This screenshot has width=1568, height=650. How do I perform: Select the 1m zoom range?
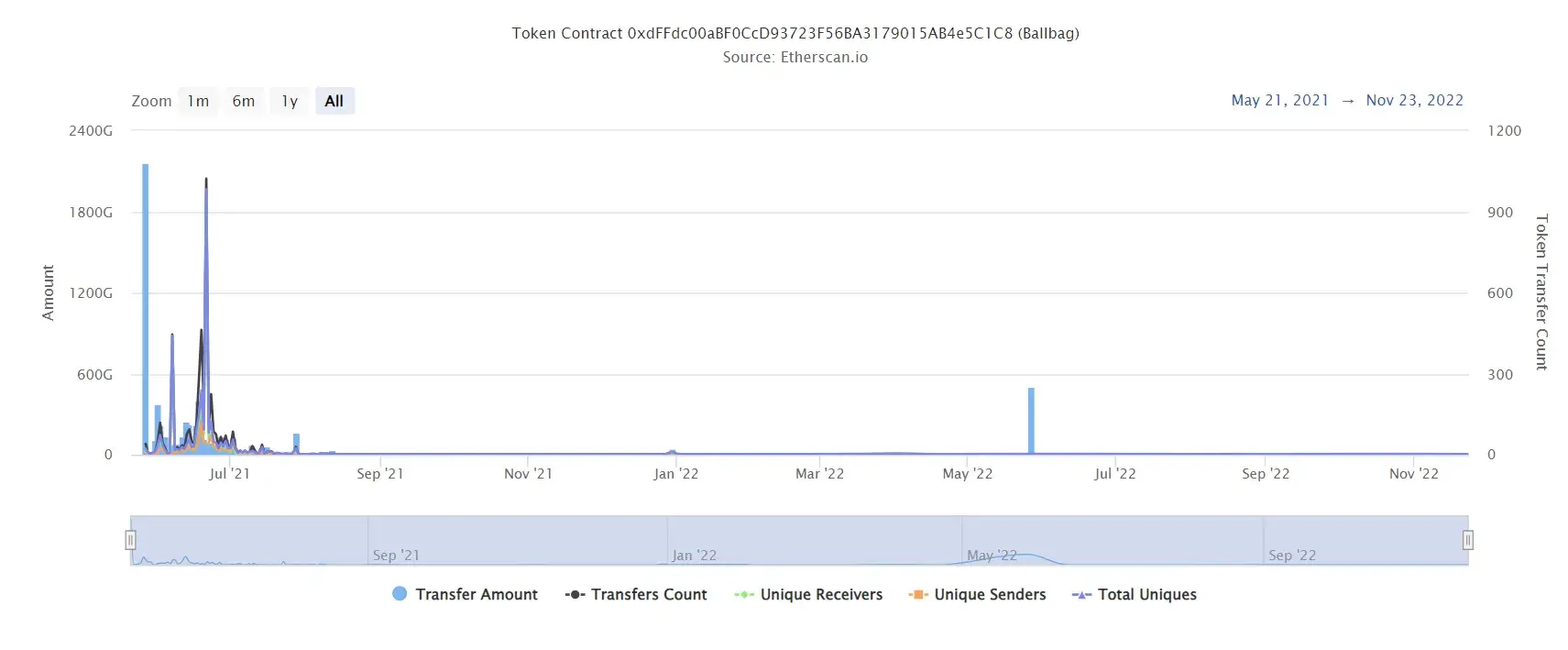tap(198, 101)
